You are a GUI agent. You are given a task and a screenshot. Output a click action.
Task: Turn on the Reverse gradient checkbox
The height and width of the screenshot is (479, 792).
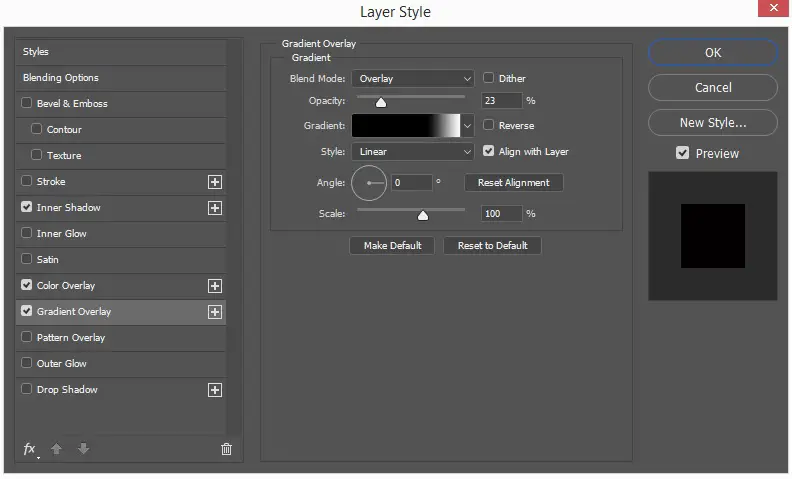(x=488, y=125)
